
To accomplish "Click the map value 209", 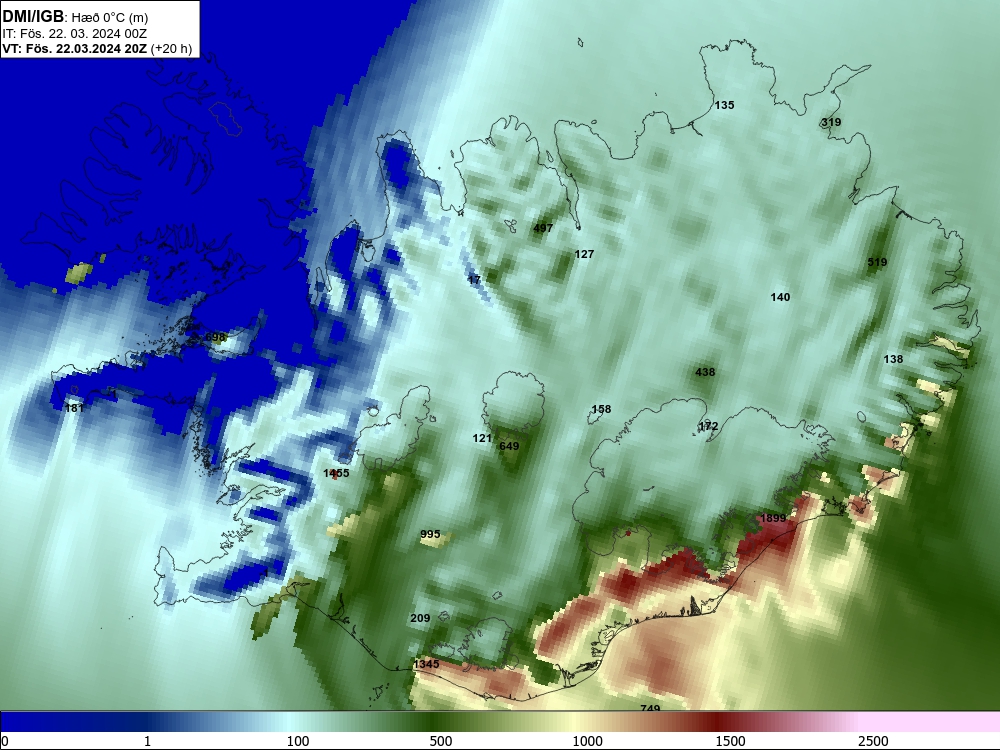I will click(420, 619).
